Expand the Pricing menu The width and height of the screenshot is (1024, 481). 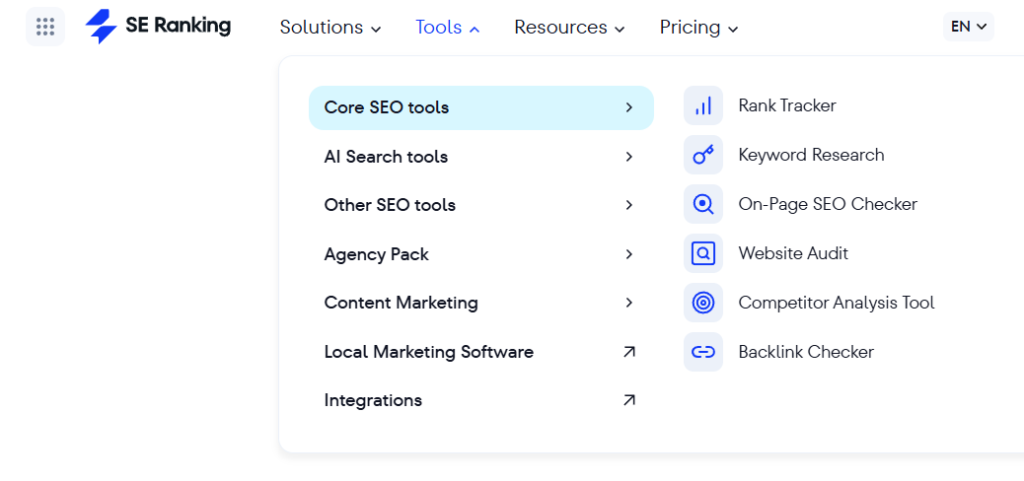(699, 27)
